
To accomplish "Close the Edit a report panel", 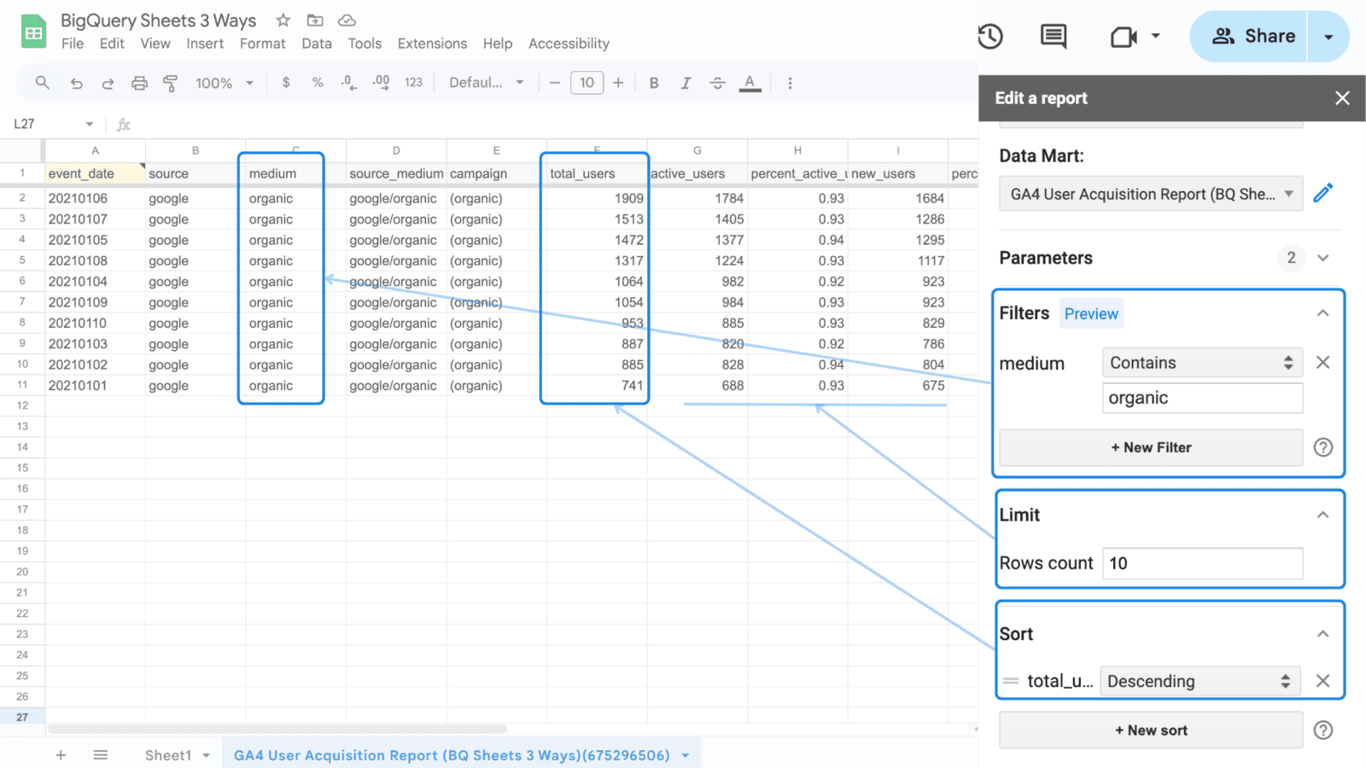I will (x=1342, y=98).
